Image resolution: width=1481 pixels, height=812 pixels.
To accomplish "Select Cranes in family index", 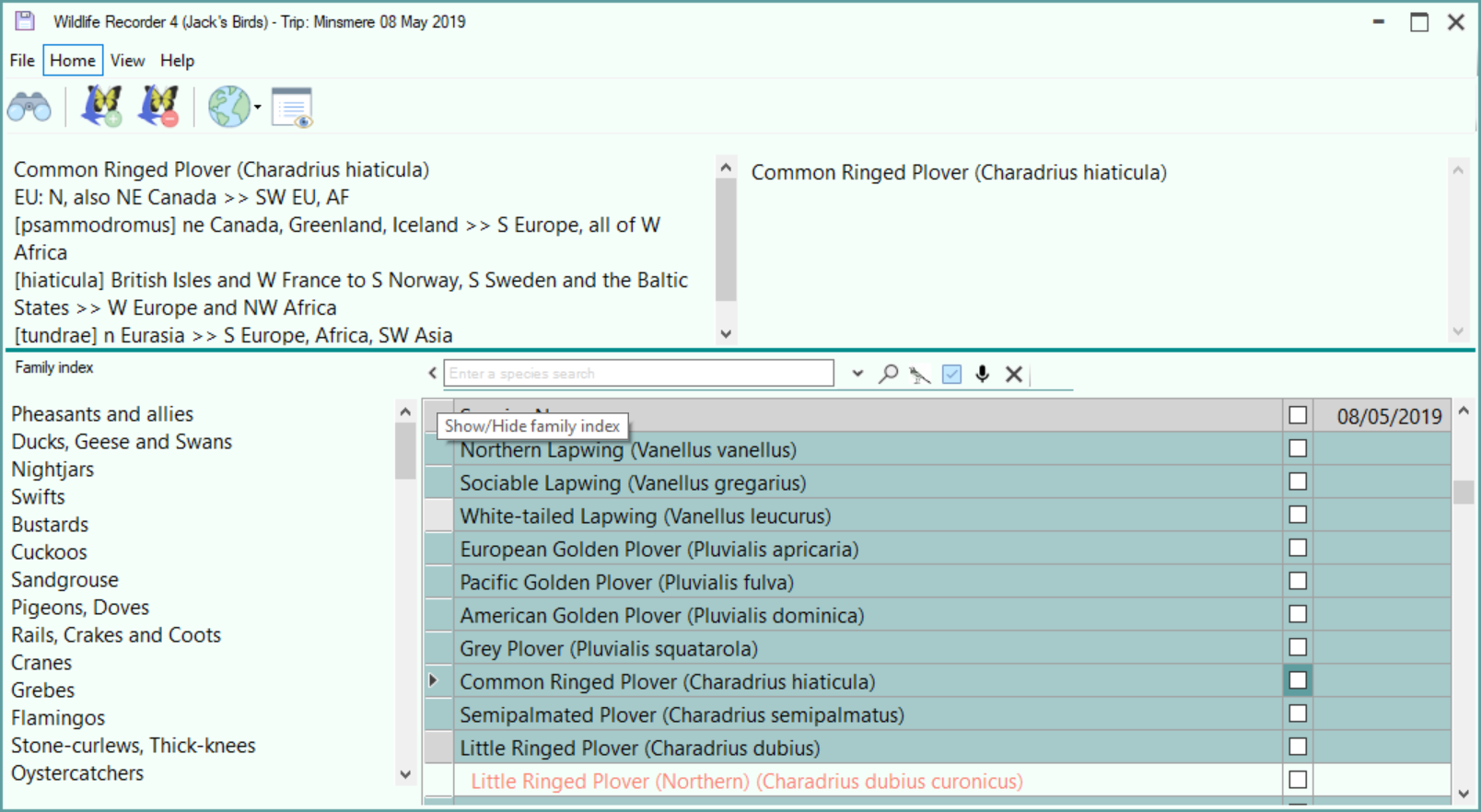I will tap(41, 663).
